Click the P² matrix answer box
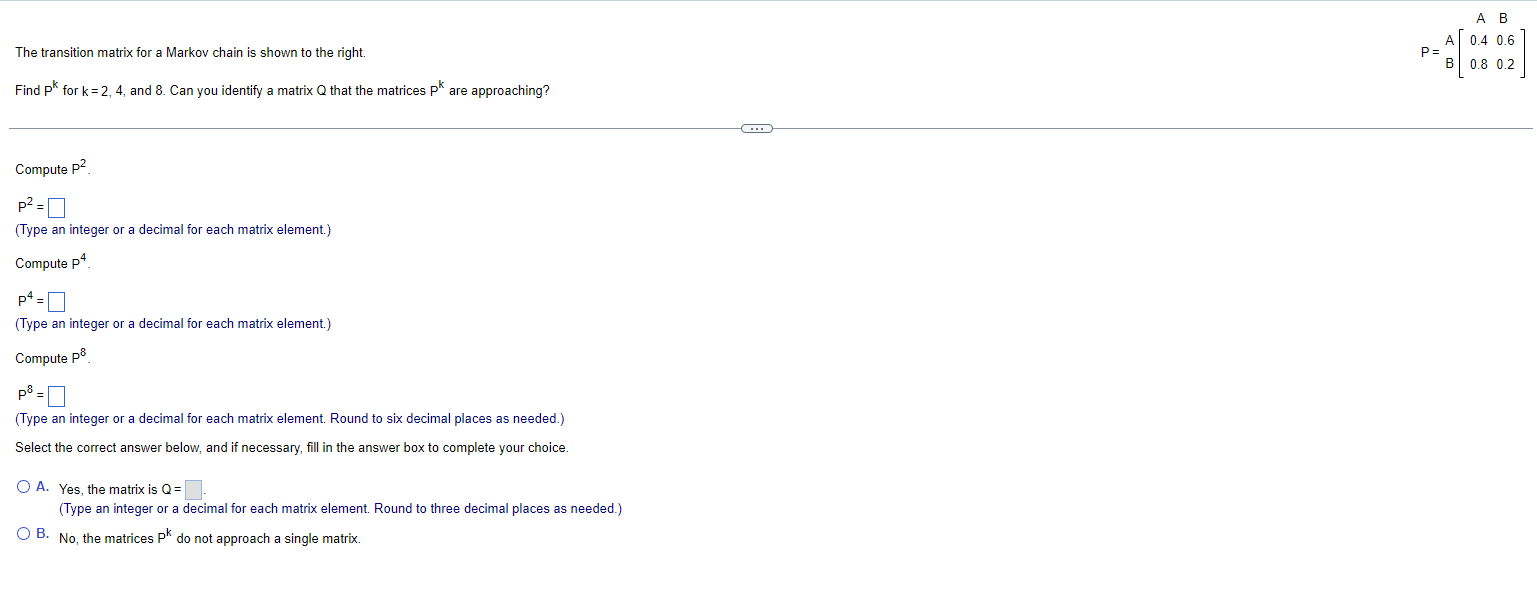The image size is (1537, 602). [57, 208]
